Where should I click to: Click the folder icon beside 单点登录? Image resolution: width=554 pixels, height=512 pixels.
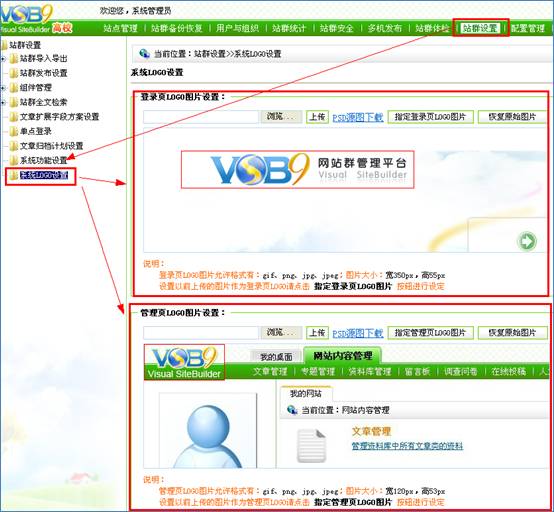[x=13, y=131]
